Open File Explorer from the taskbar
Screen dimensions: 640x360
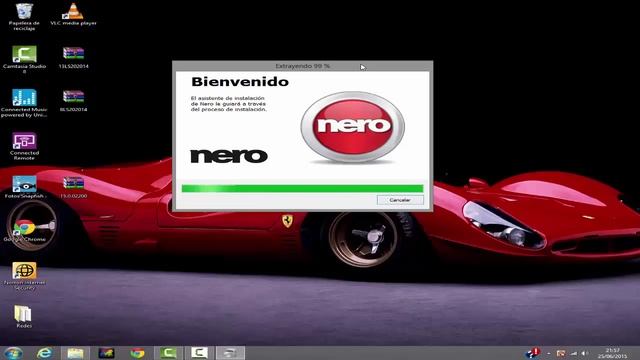point(76,353)
